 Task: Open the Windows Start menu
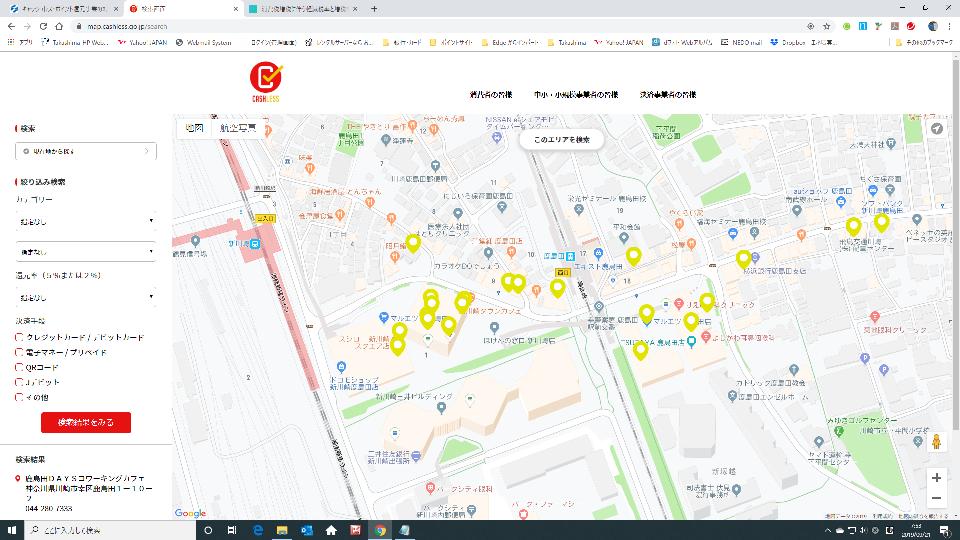[12, 530]
